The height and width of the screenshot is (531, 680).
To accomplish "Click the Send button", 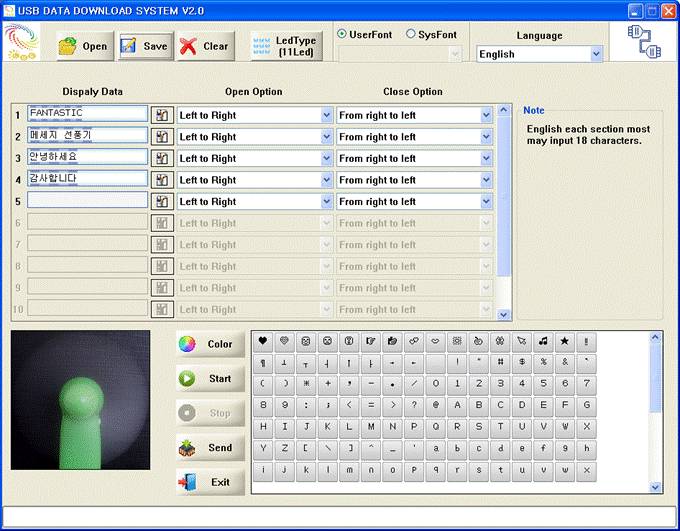I will 211,448.
